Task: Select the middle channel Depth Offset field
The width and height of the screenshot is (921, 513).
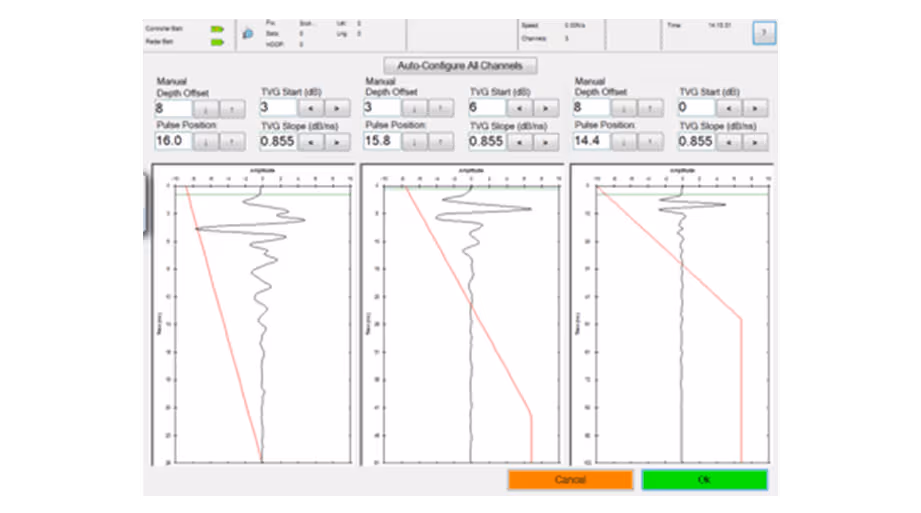Action: [x=382, y=108]
